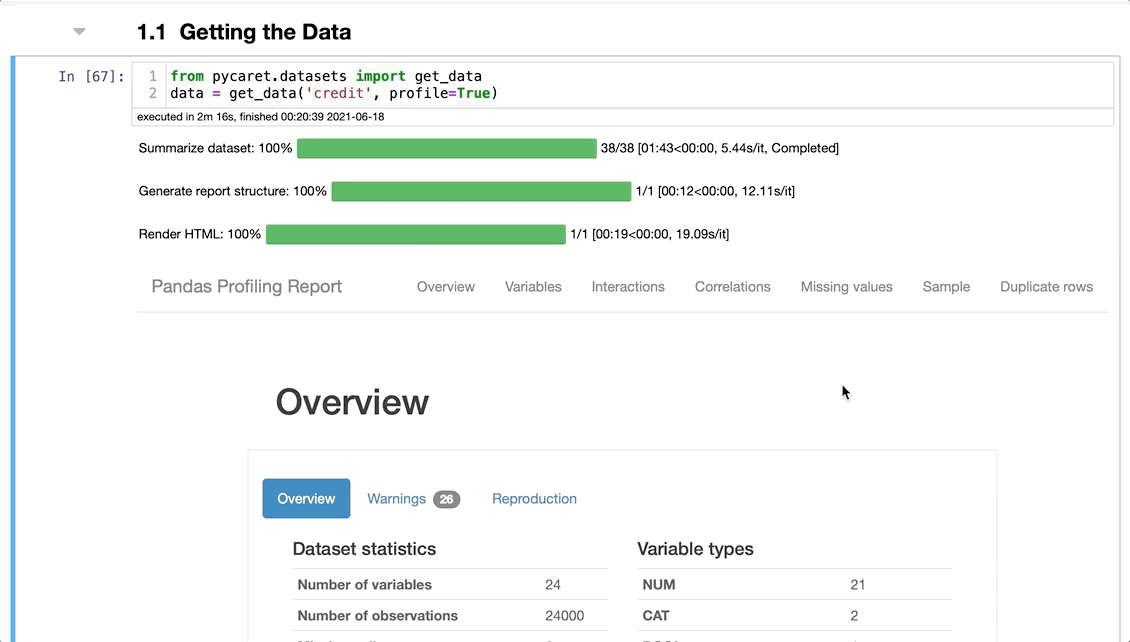Screen dimensions: 1130x642
Task: Click the Summarize dataset progress bar
Action: pyautogui.click(x=446, y=149)
